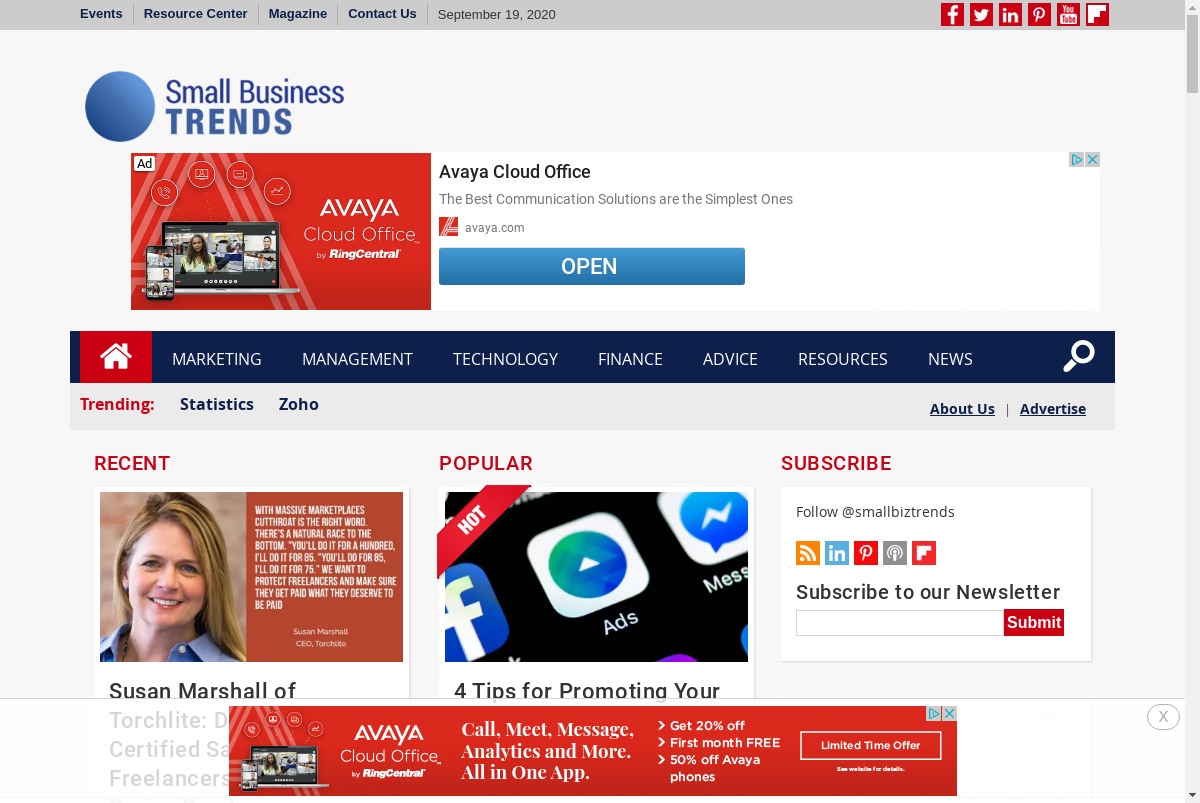Viewport: 1200px width, 803px height.
Task: Open site search magnifier icon
Action: pyautogui.click(x=1078, y=356)
